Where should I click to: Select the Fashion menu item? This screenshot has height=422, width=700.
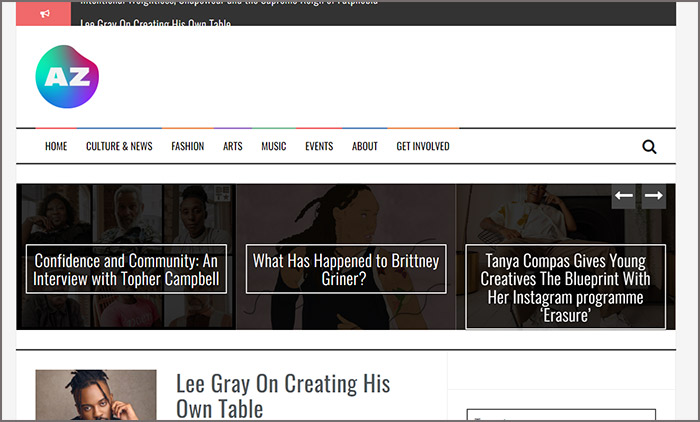(188, 146)
